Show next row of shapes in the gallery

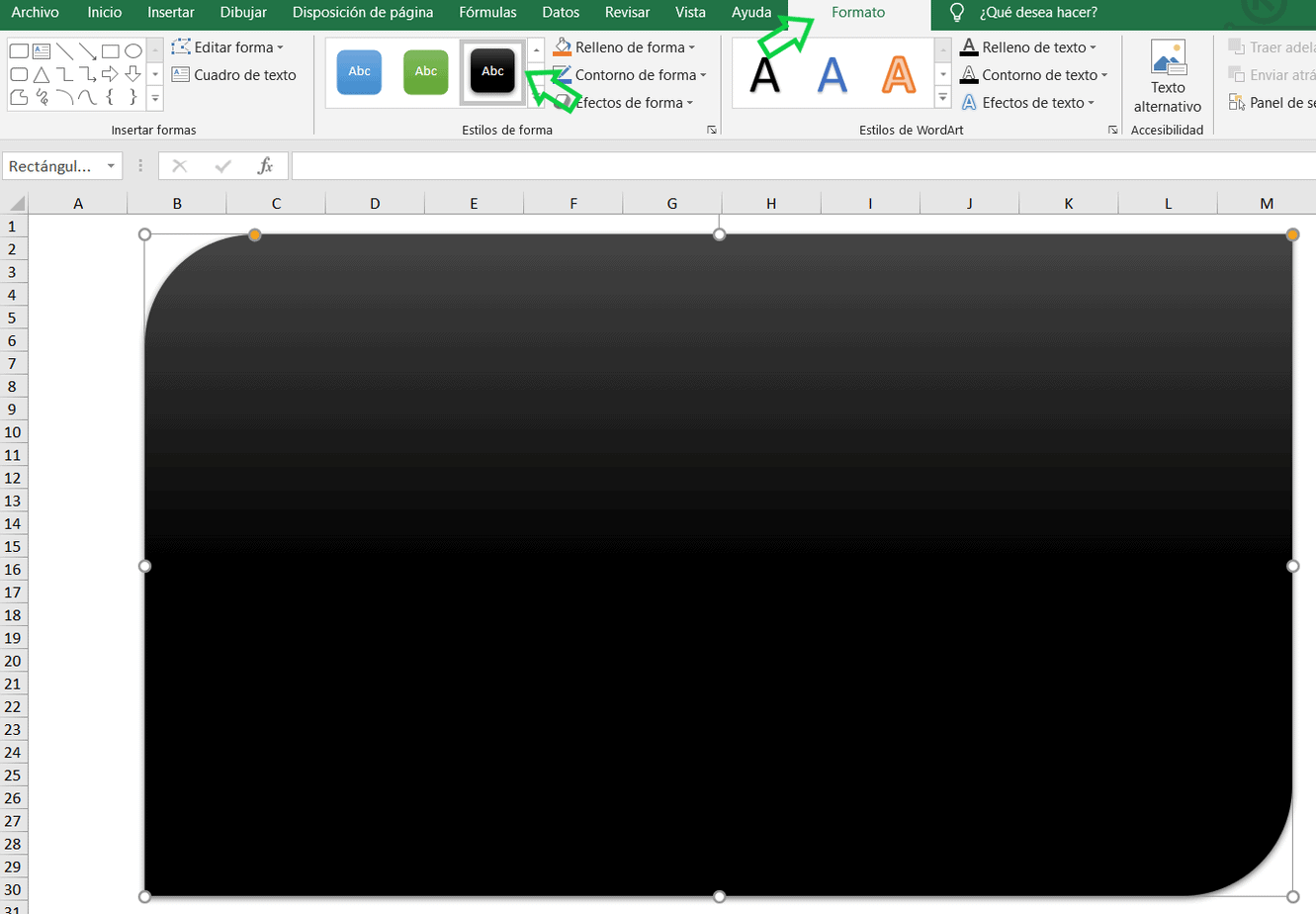155,74
